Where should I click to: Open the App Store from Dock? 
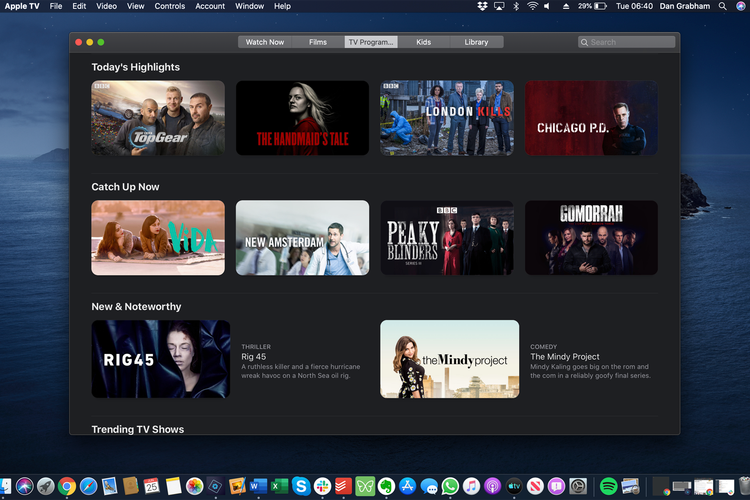coord(408,487)
